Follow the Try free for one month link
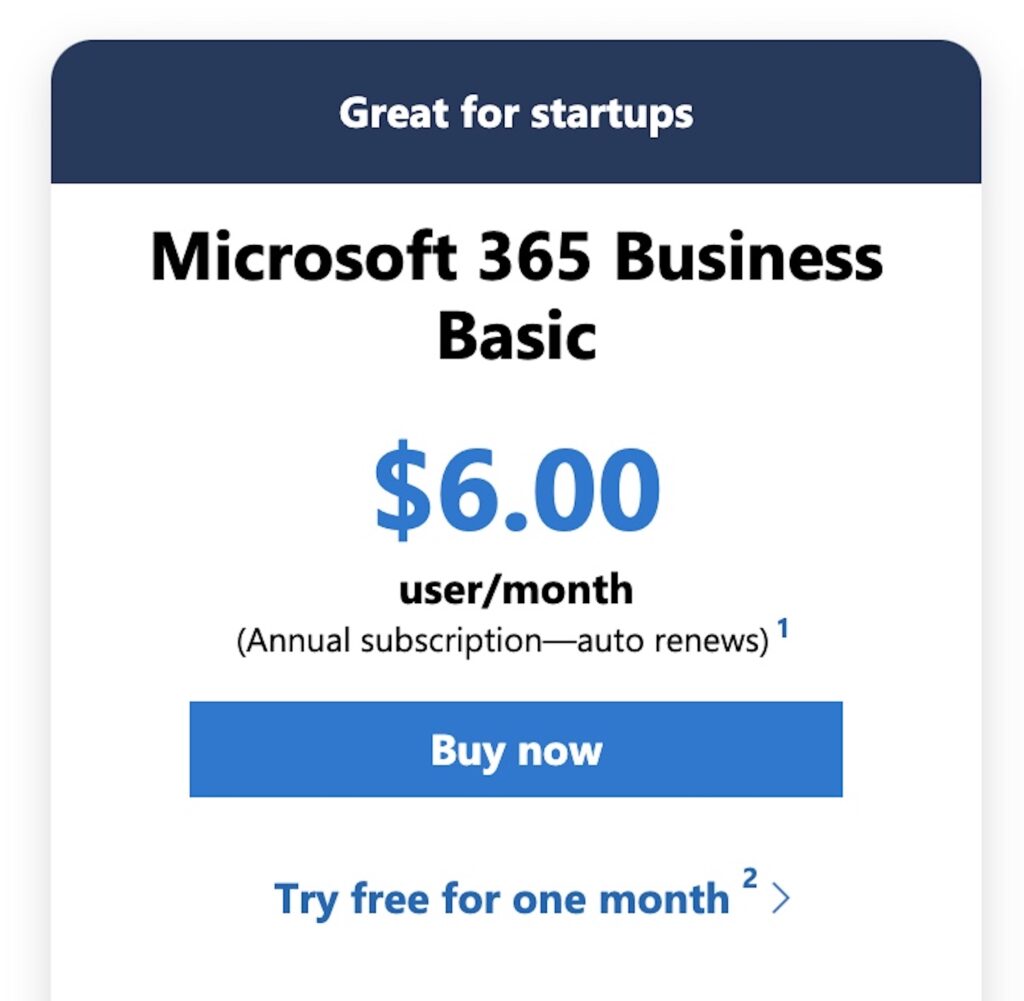This screenshot has width=1024, height=1001. 502,899
